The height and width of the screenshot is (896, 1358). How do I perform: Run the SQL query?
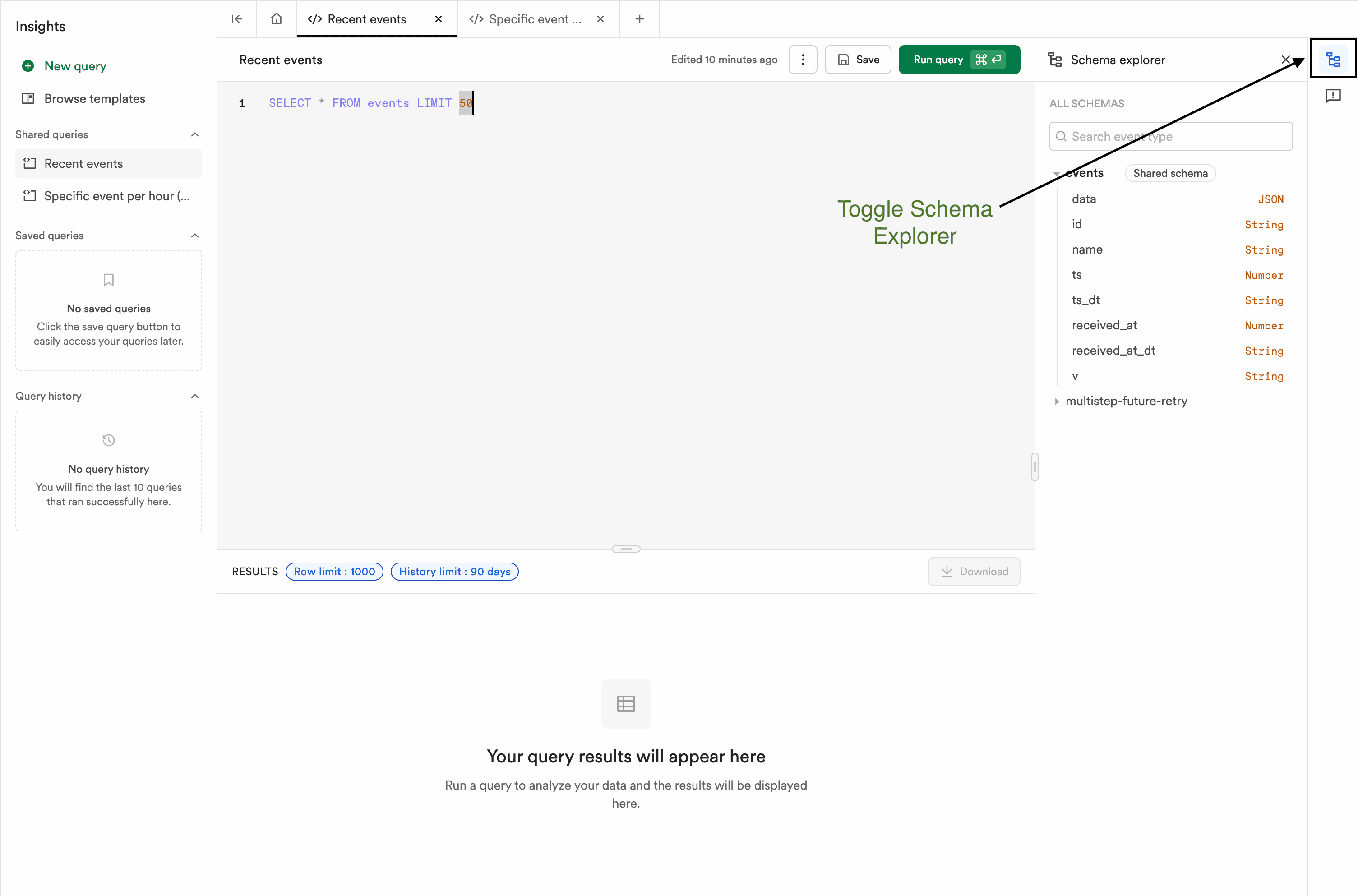click(959, 60)
